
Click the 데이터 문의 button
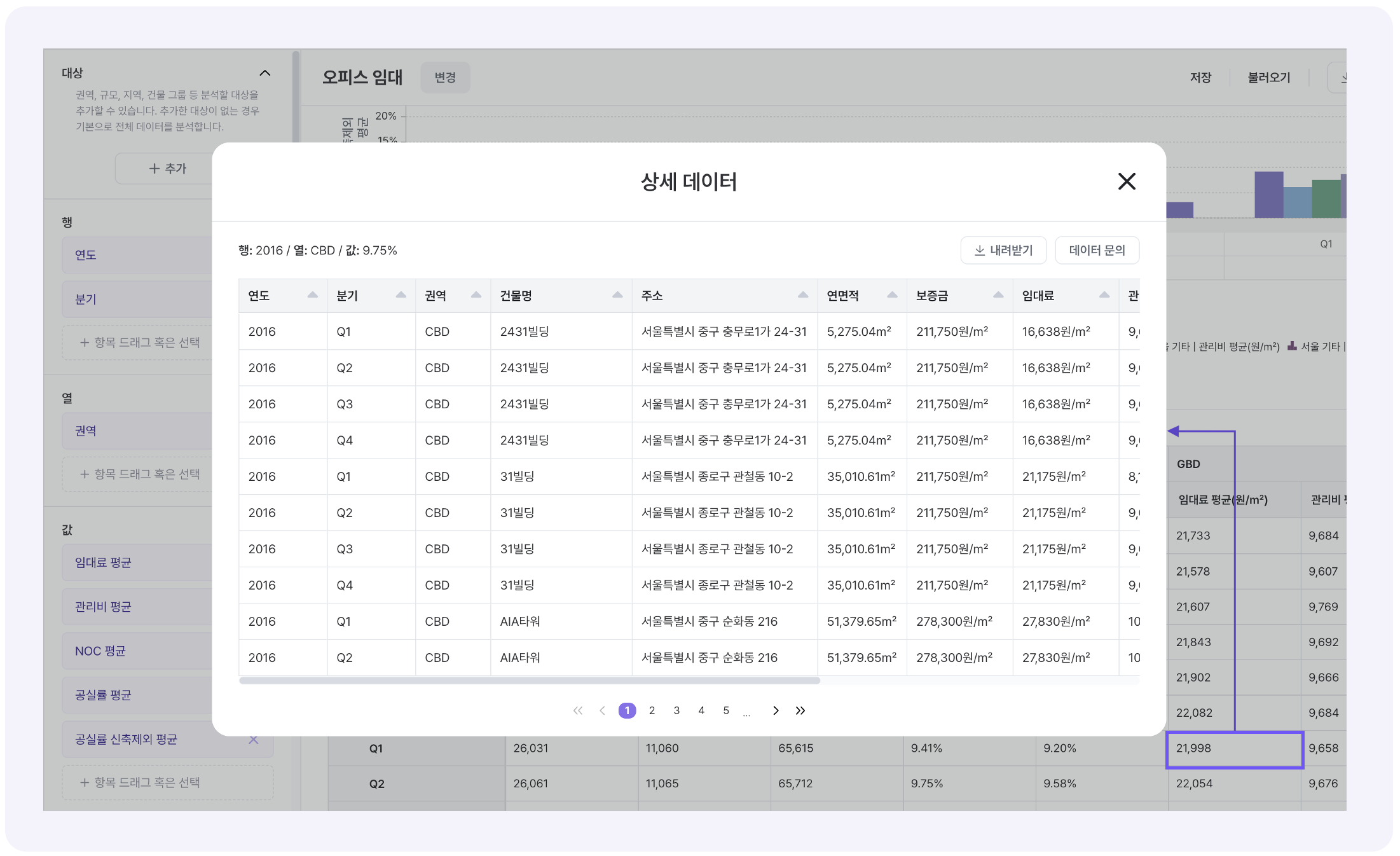tap(1097, 251)
